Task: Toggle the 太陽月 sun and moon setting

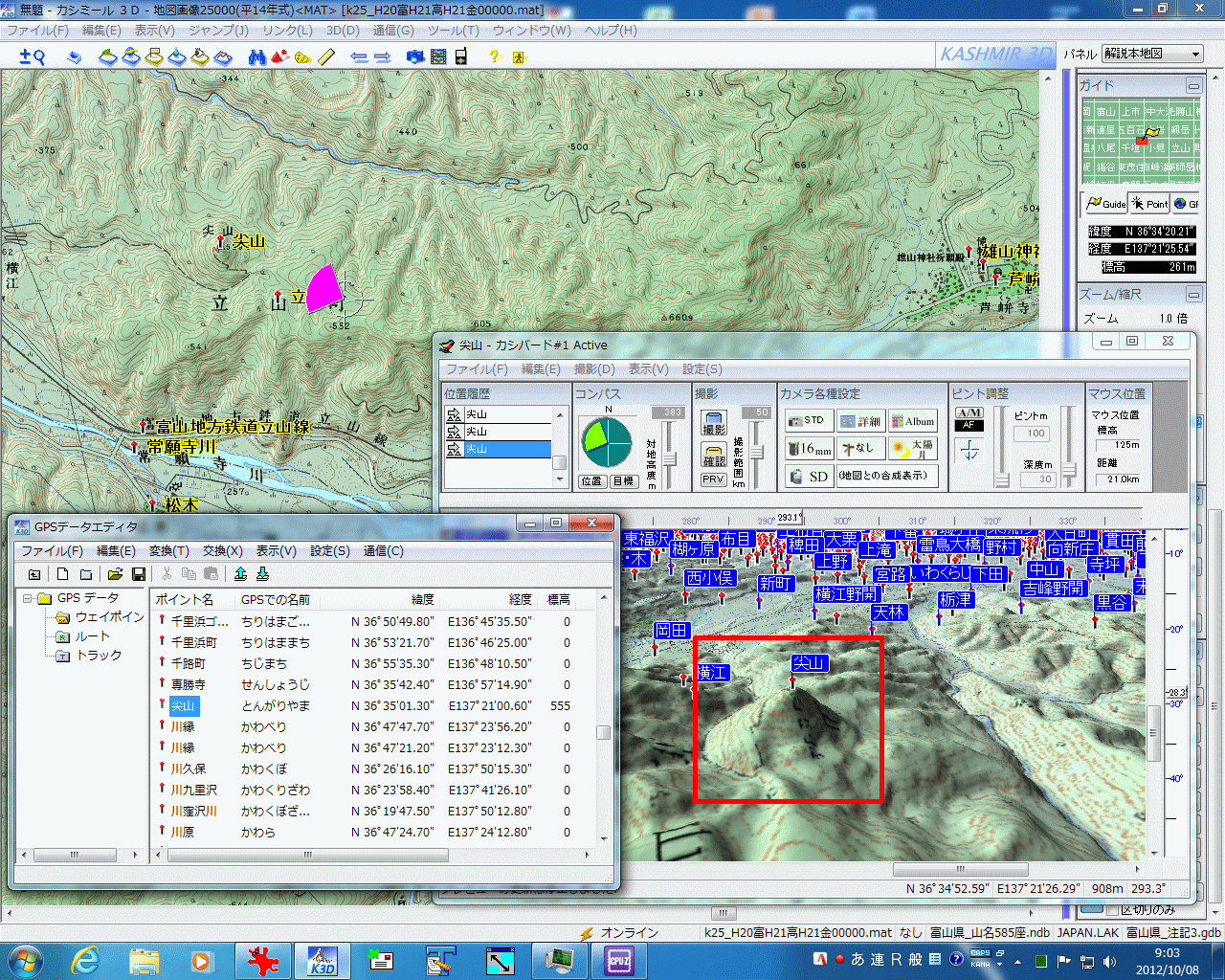Action: 910,448
